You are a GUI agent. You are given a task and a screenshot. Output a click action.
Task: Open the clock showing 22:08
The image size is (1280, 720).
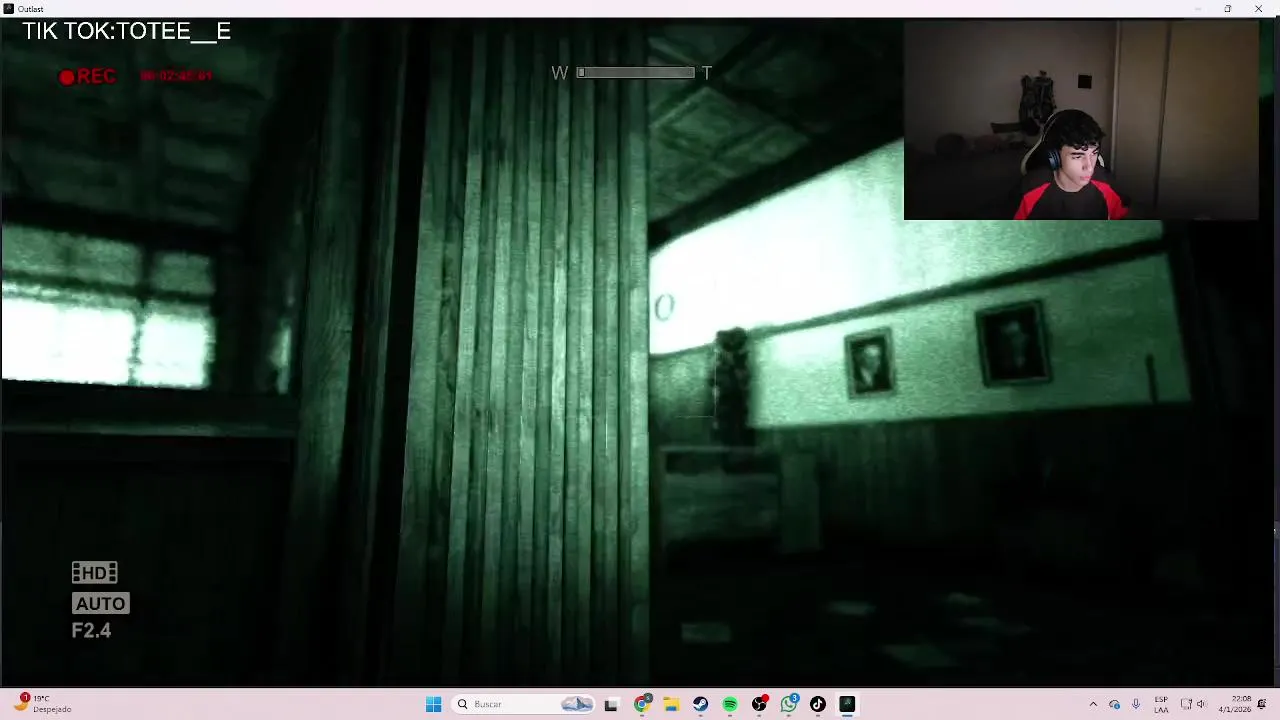1235,704
